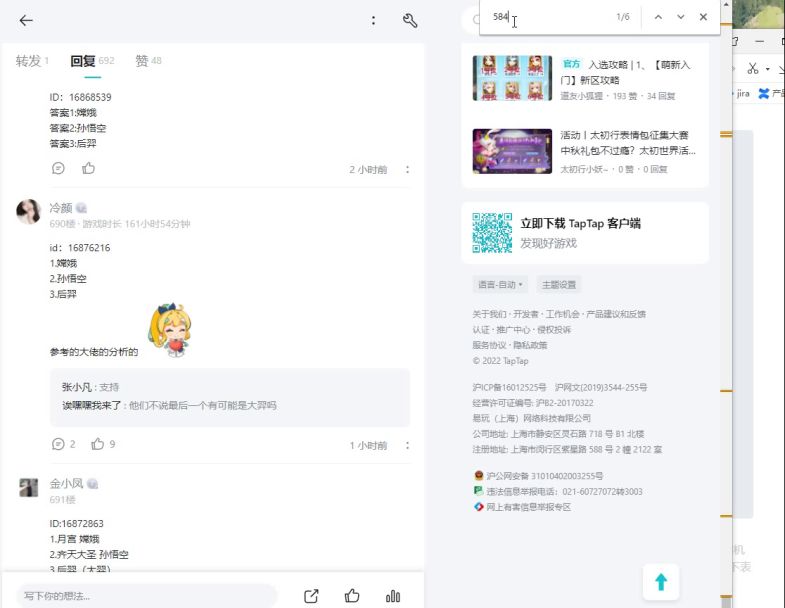
Task: Expand options menu on 冷颜's comment
Action: click(x=407, y=445)
